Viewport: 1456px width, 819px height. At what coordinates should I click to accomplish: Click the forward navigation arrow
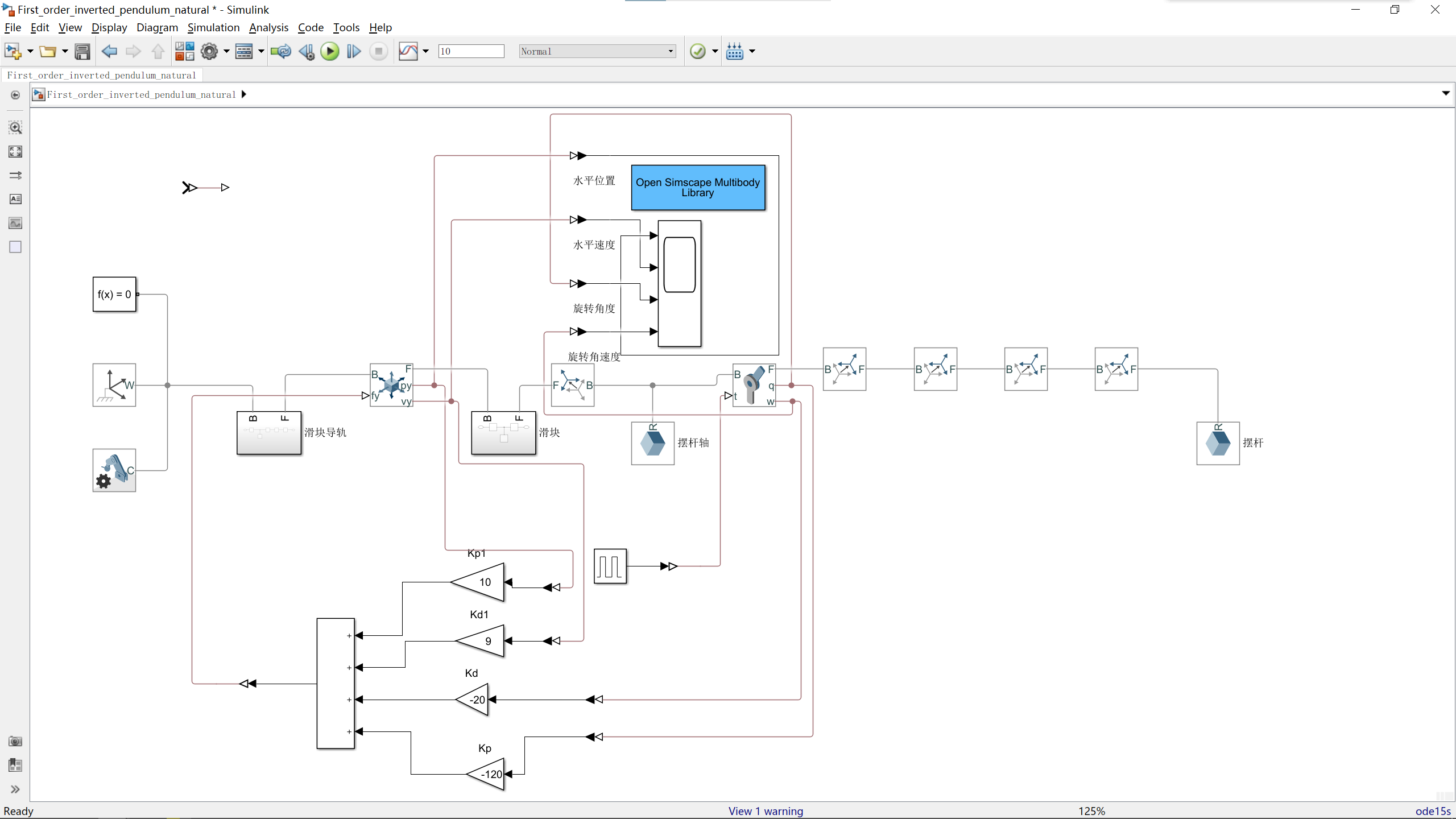133,51
